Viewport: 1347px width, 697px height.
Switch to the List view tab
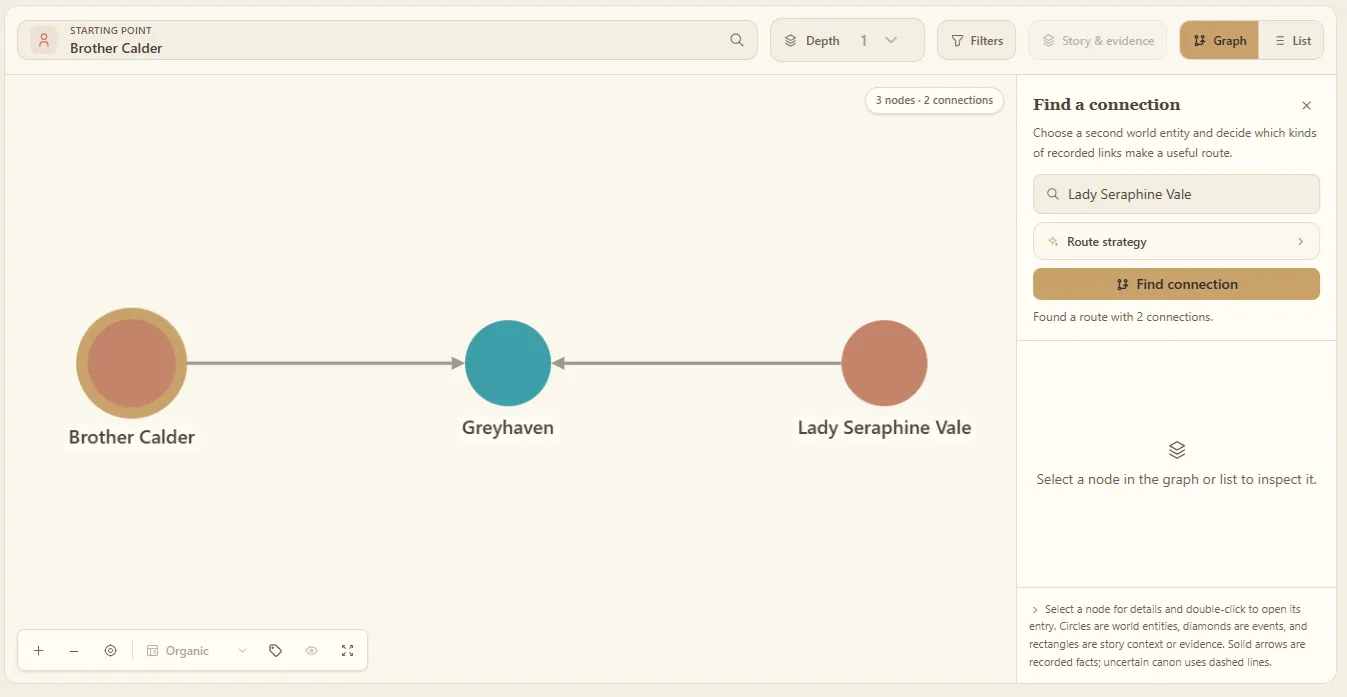pos(1291,40)
